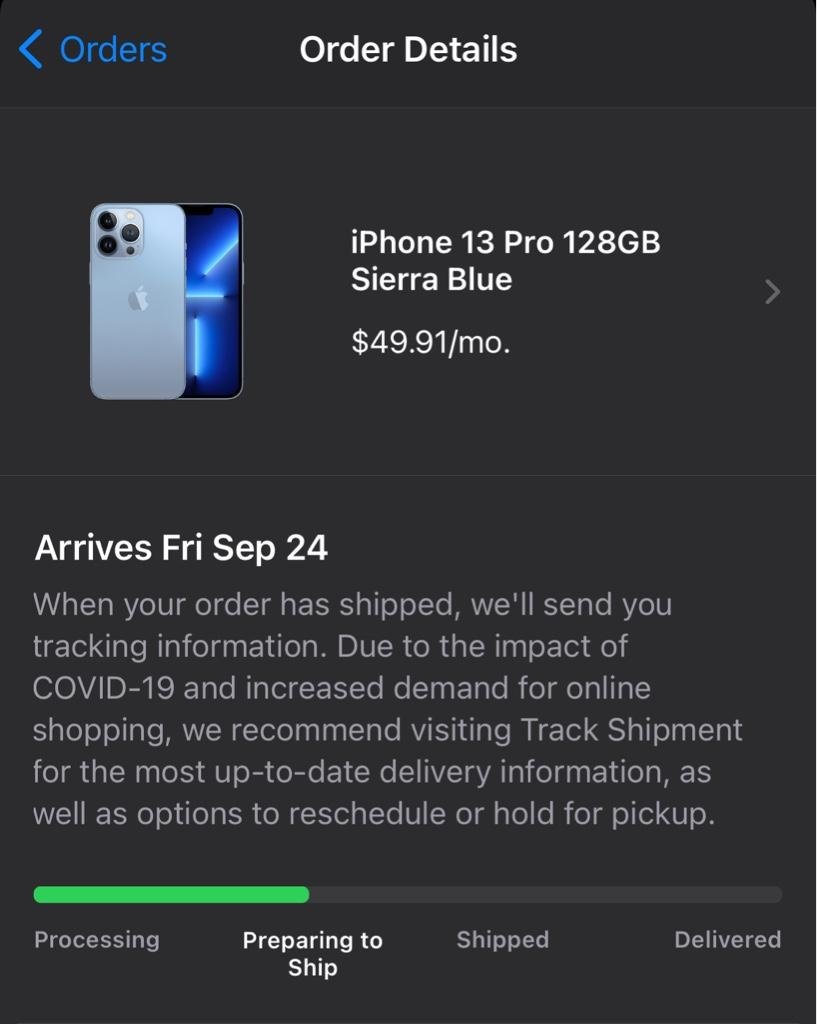Select the Delivered status label
This screenshot has height=1024, width=817.
(x=728, y=940)
